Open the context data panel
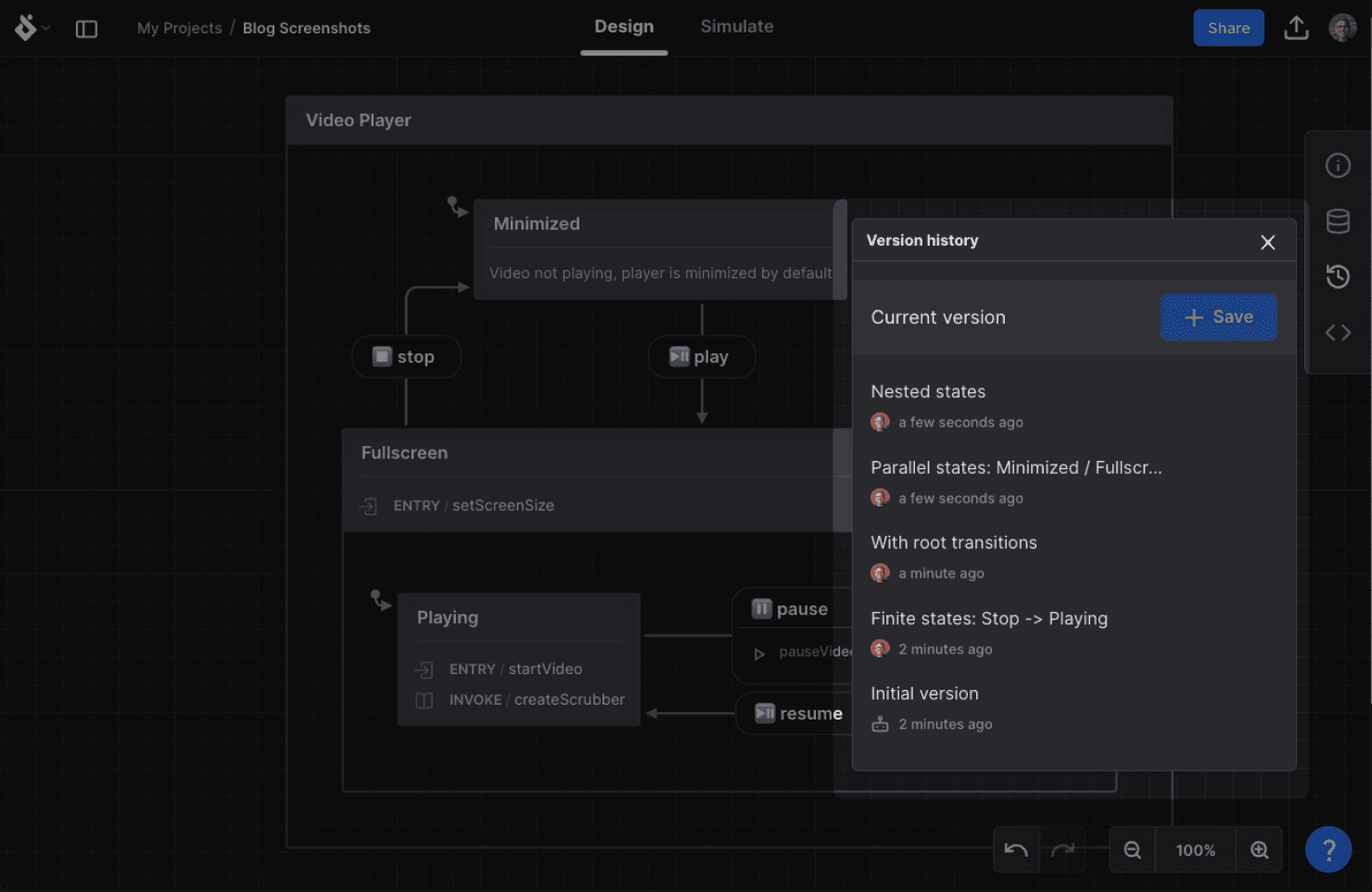 [x=1338, y=221]
